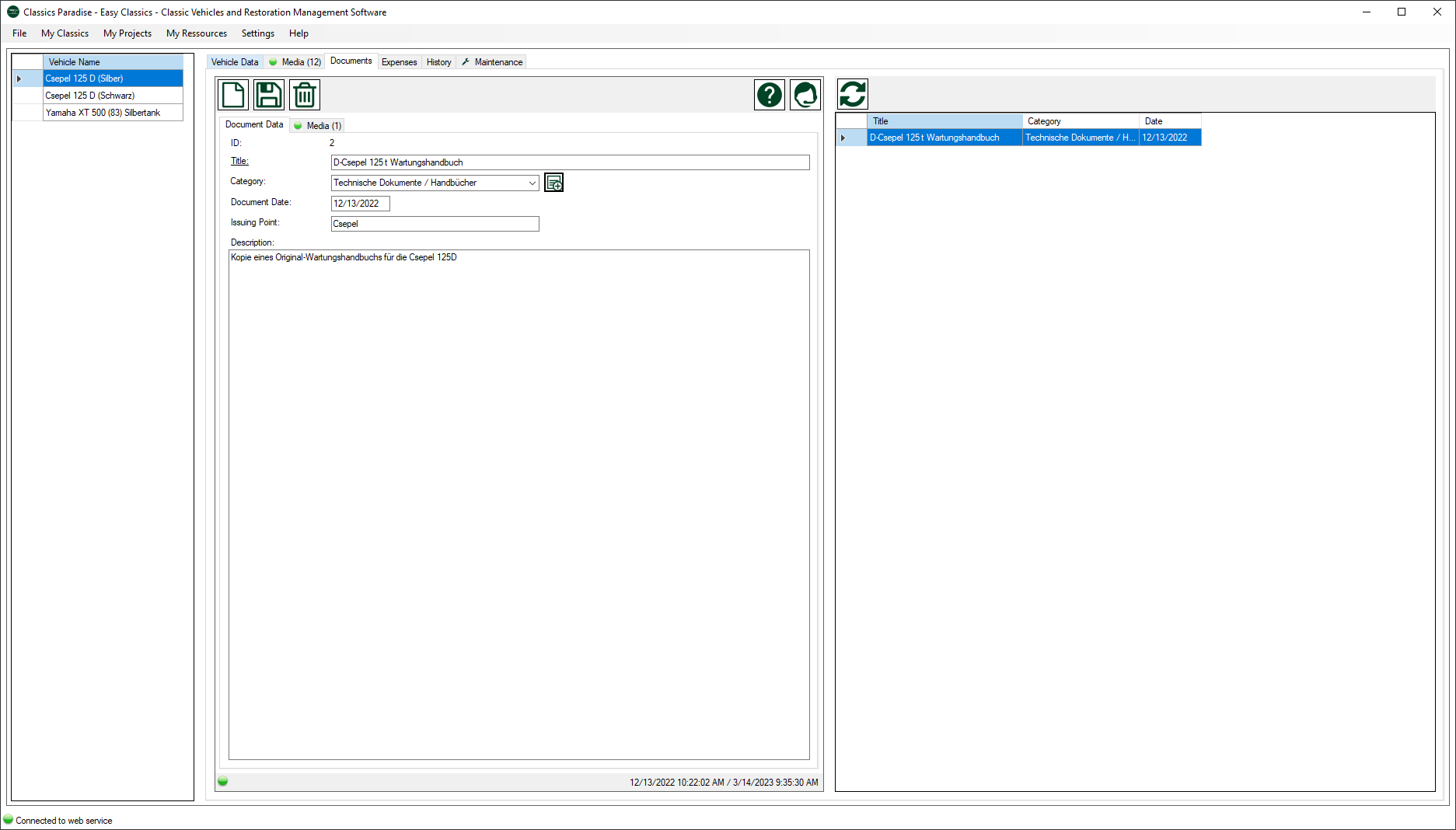Open the My Projects menu

coord(127,33)
